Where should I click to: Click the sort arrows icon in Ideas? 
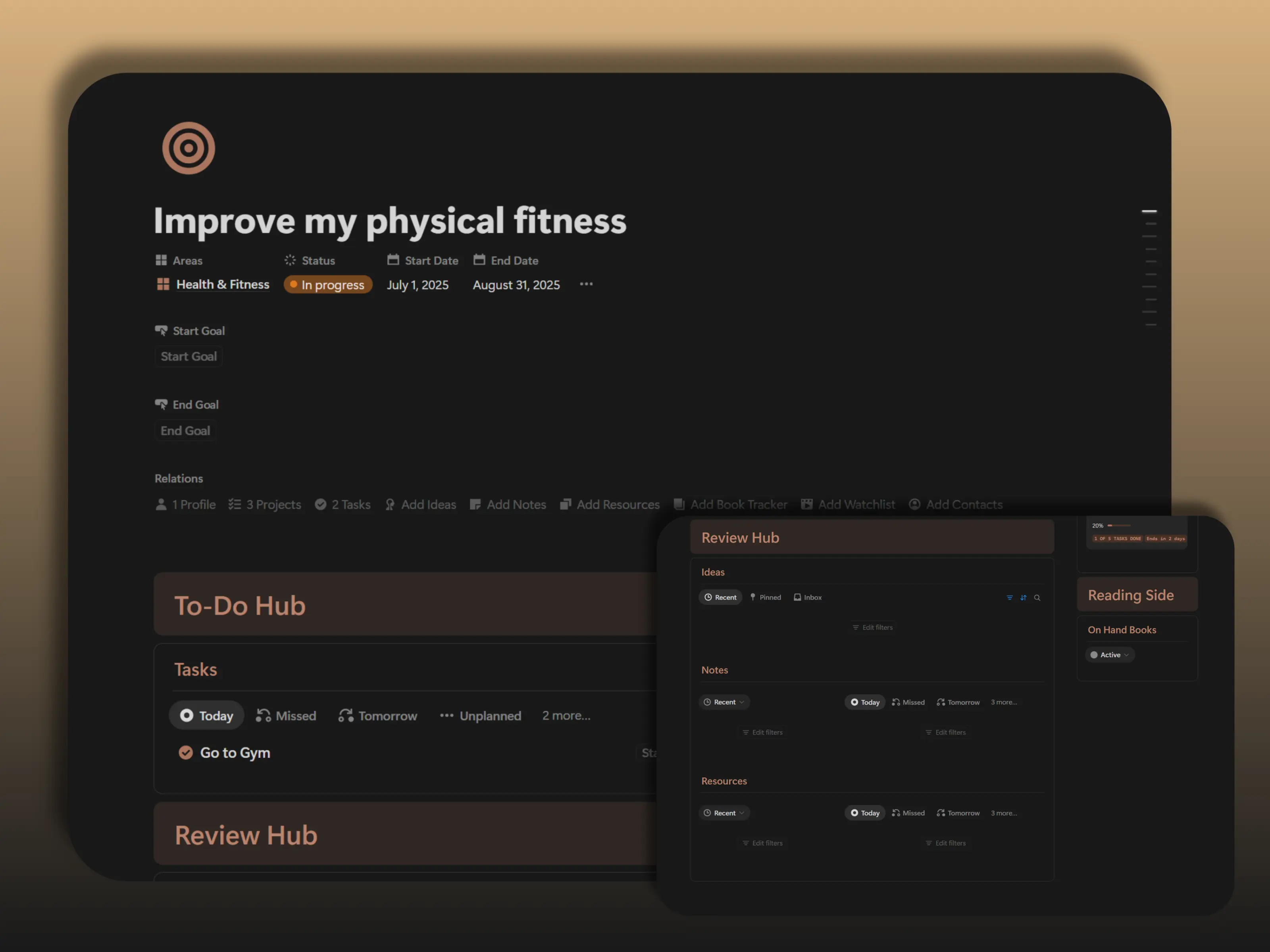[x=1023, y=597]
